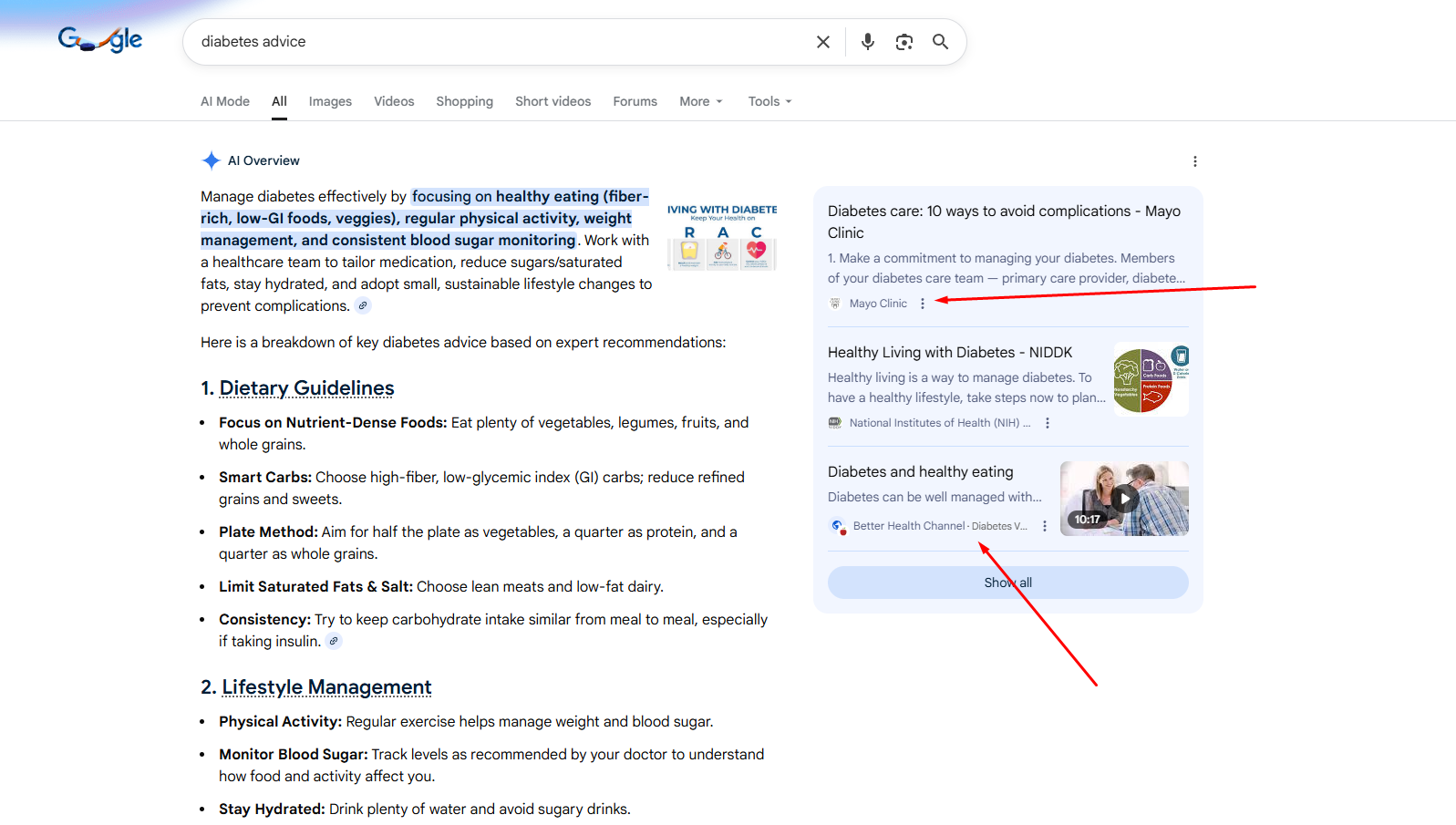Open Google Lens image search

pos(904,42)
